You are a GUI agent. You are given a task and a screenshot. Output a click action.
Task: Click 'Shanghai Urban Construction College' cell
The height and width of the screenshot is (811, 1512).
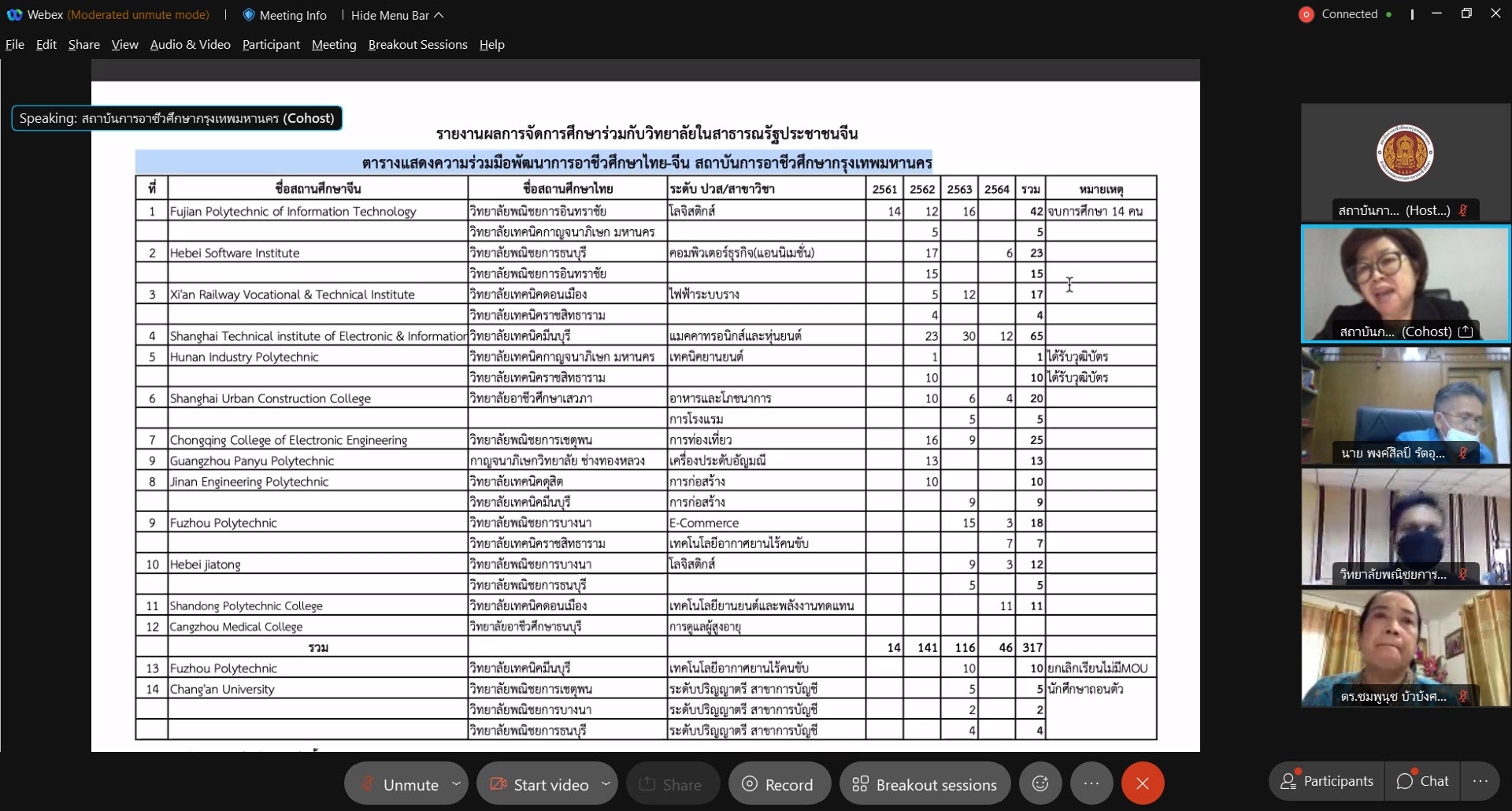point(318,398)
